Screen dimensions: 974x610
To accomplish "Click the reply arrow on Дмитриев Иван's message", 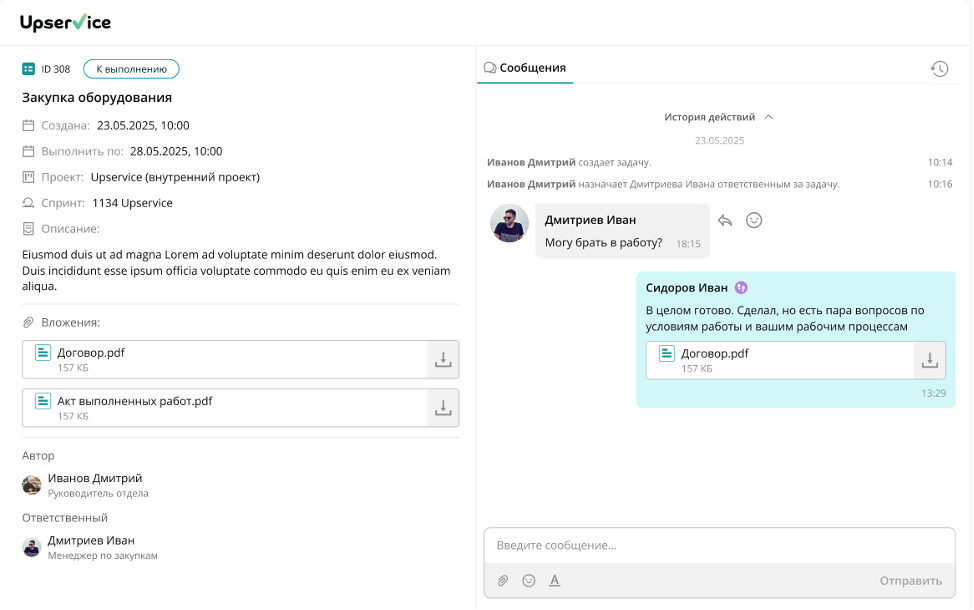I will pyautogui.click(x=725, y=221).
